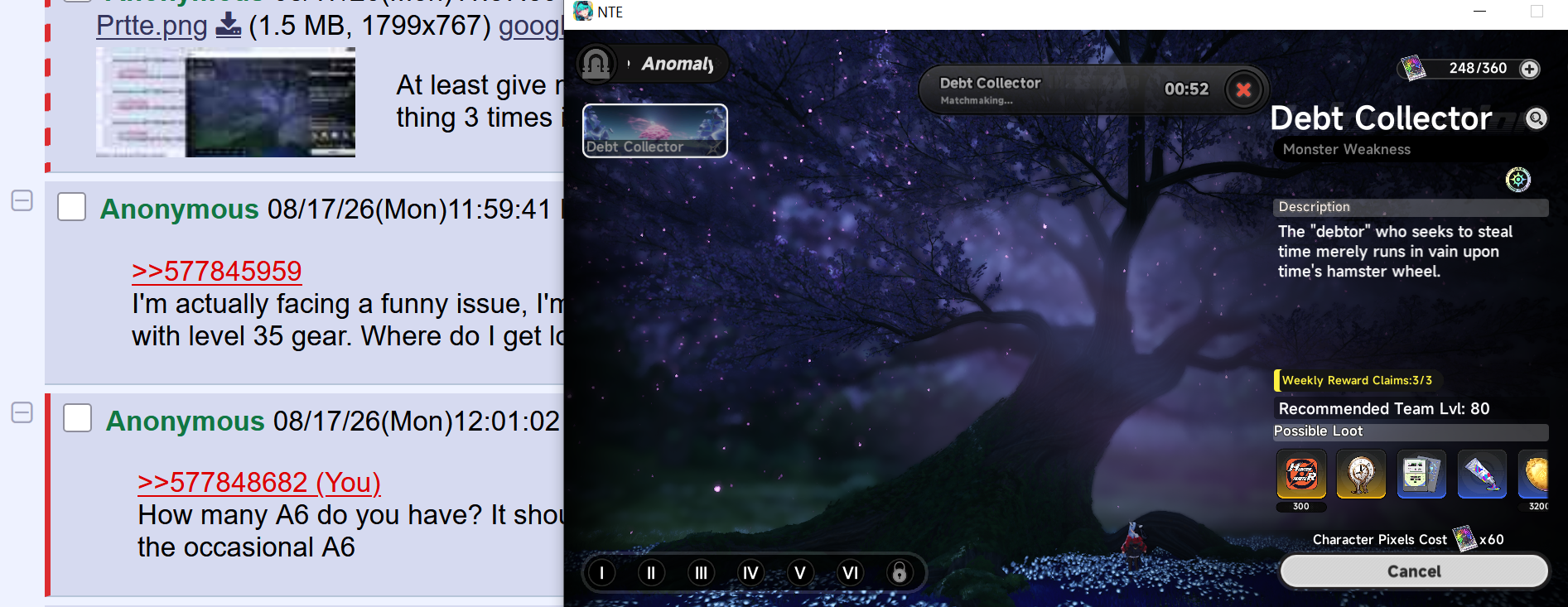The width and height of the screenshot is (1568, 607).
Task: Click the 08/17/26(Mon)11:59:41 timestamp
Action: [x=409, y=209]
